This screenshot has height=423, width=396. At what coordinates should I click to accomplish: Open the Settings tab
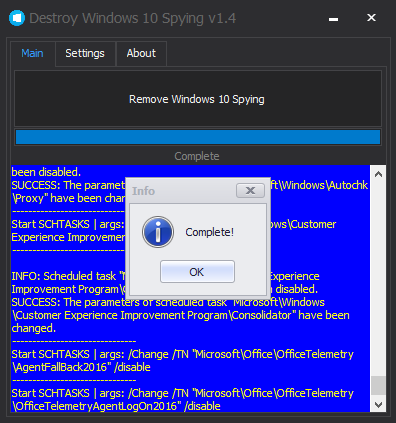(x=85, y=53)
